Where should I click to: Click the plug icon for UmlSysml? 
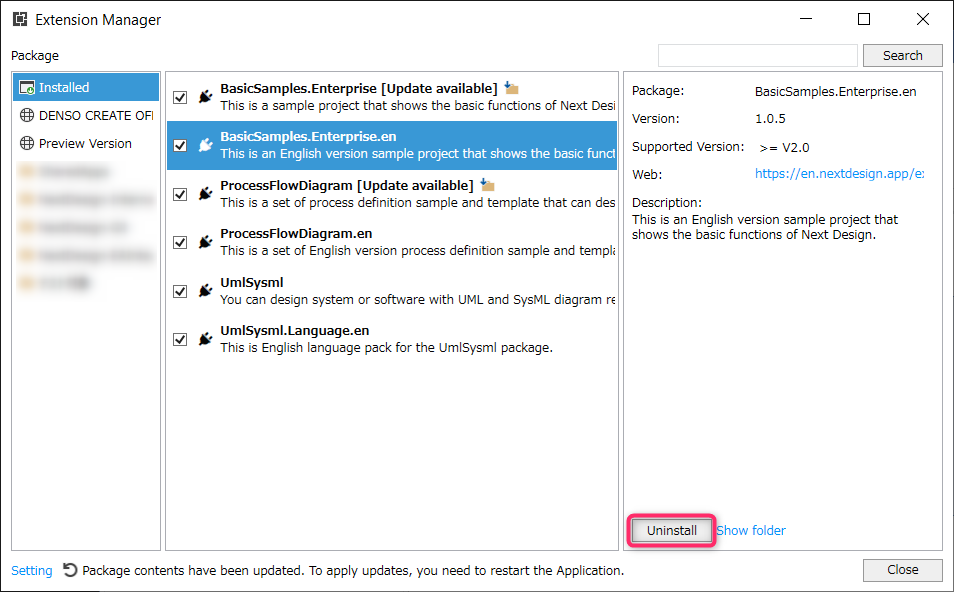tap(206, 291)
